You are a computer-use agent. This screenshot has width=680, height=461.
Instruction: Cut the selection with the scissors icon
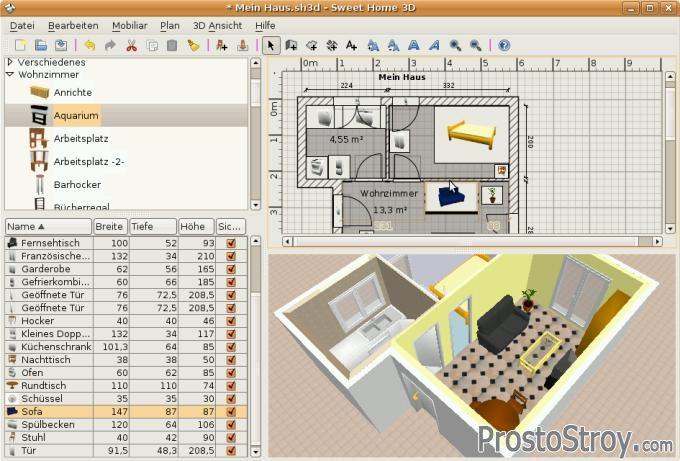click(131, 45)
